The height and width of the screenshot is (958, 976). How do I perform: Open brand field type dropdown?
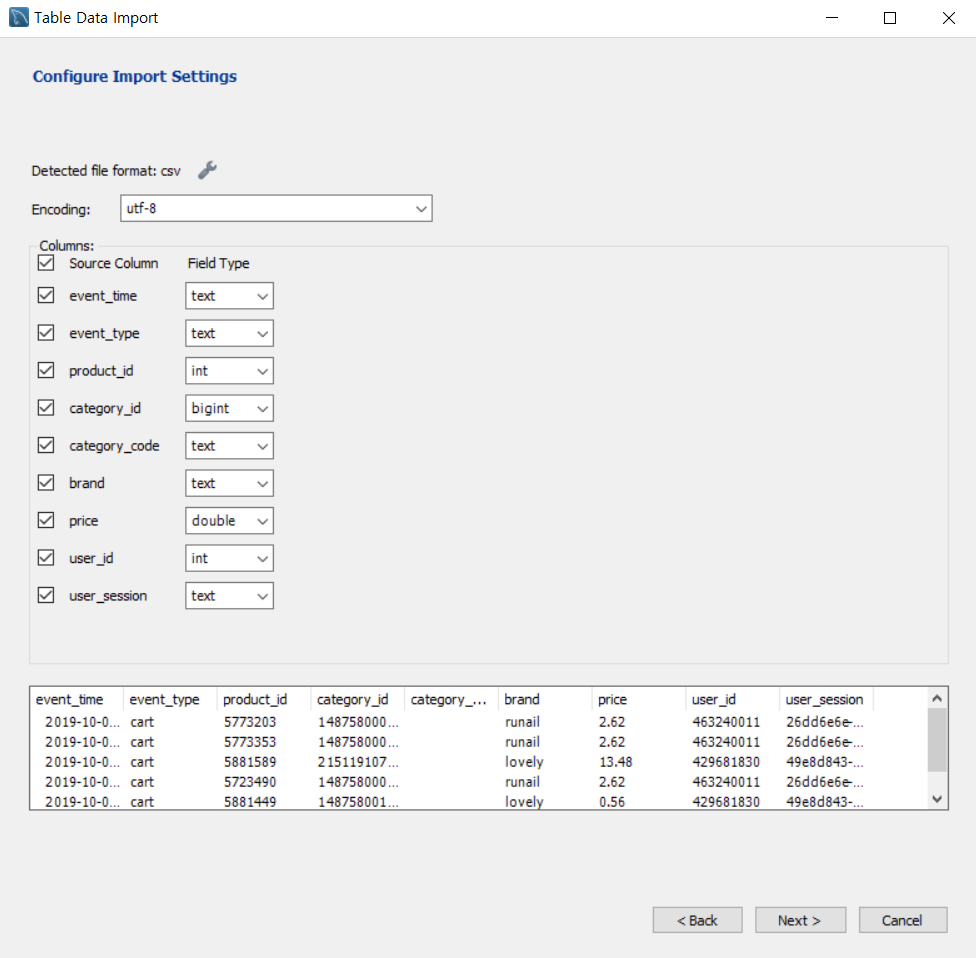[229, 483]
